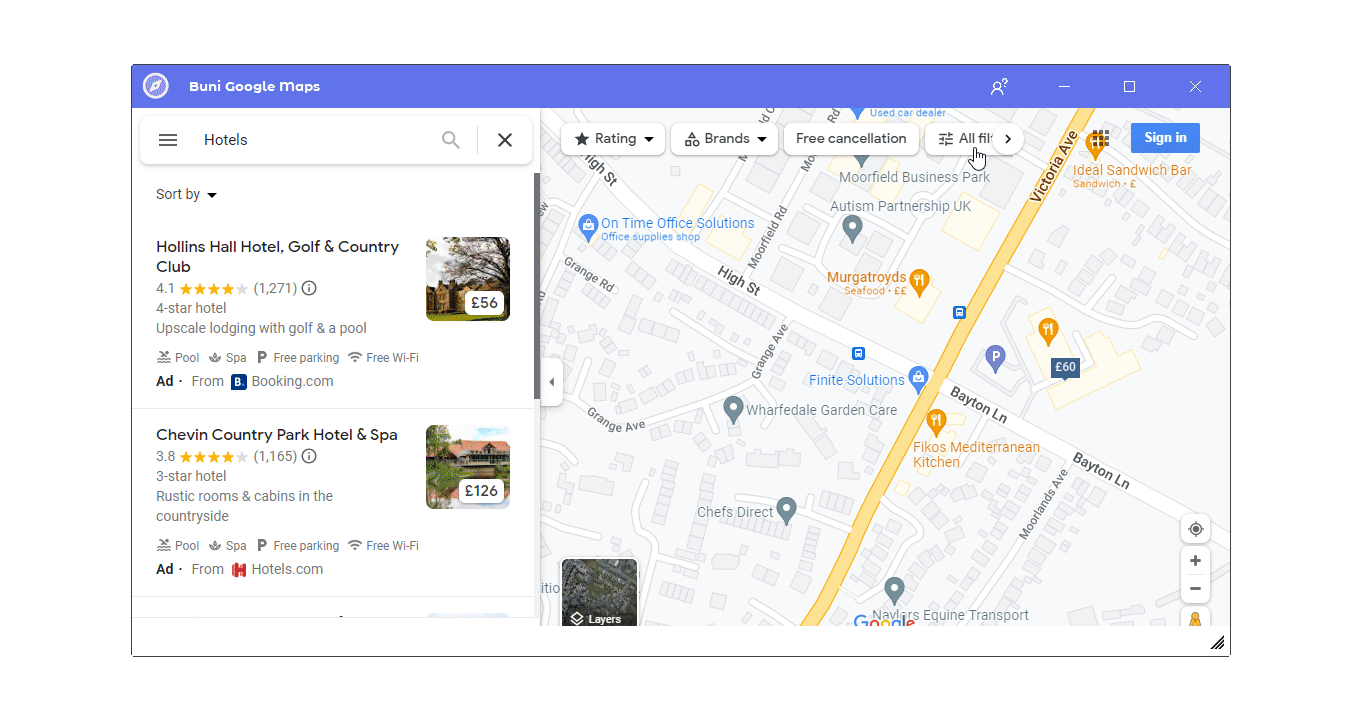
Task: Toggle the Free cancellation filter
Action: coord(851,139)
